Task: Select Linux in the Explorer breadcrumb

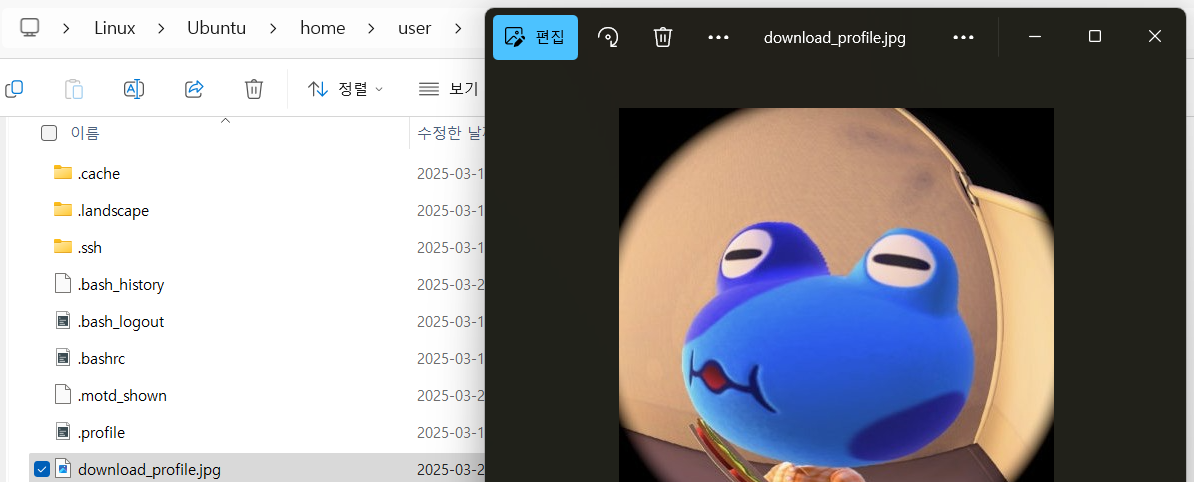Action: (115, 28)
